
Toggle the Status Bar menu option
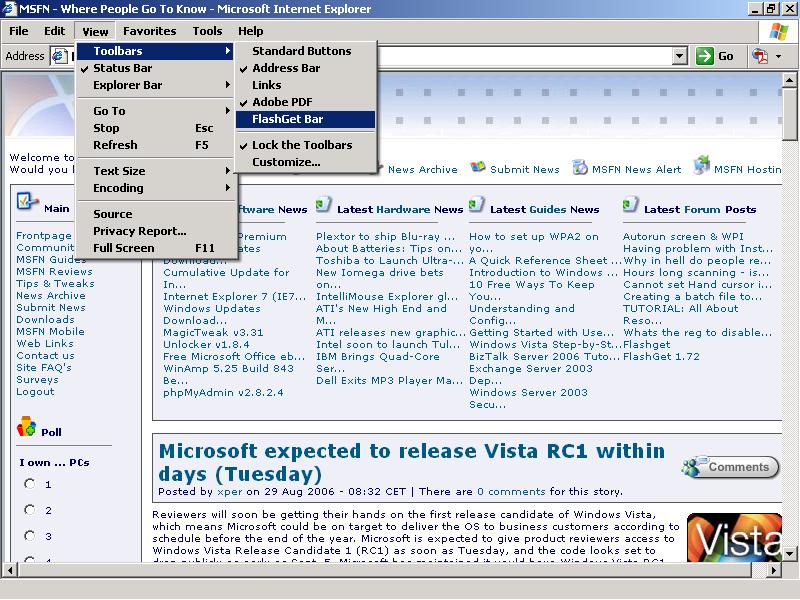point(155,68)
